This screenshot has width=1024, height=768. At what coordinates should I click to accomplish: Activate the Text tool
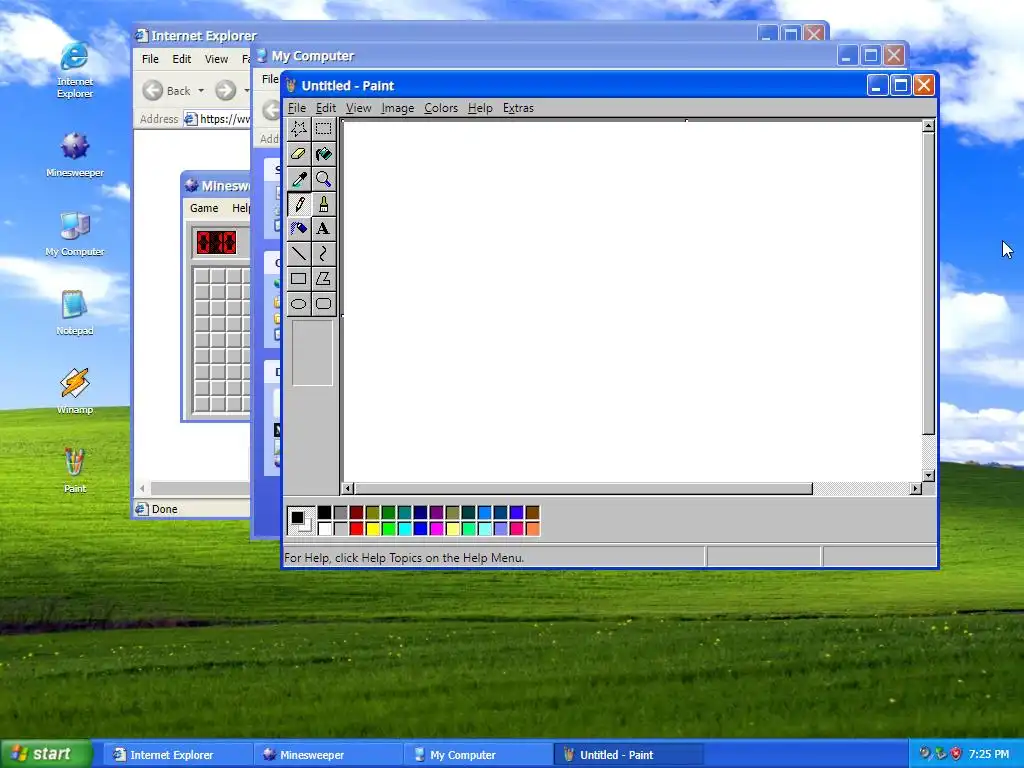point(323,229)
